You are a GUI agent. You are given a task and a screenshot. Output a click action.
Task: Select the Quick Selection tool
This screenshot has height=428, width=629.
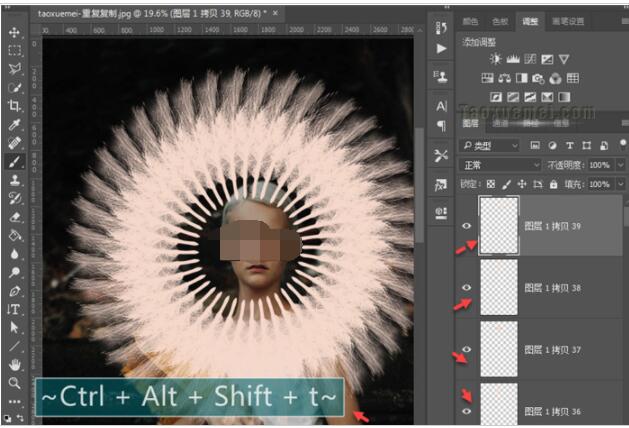tap(14, 87)
